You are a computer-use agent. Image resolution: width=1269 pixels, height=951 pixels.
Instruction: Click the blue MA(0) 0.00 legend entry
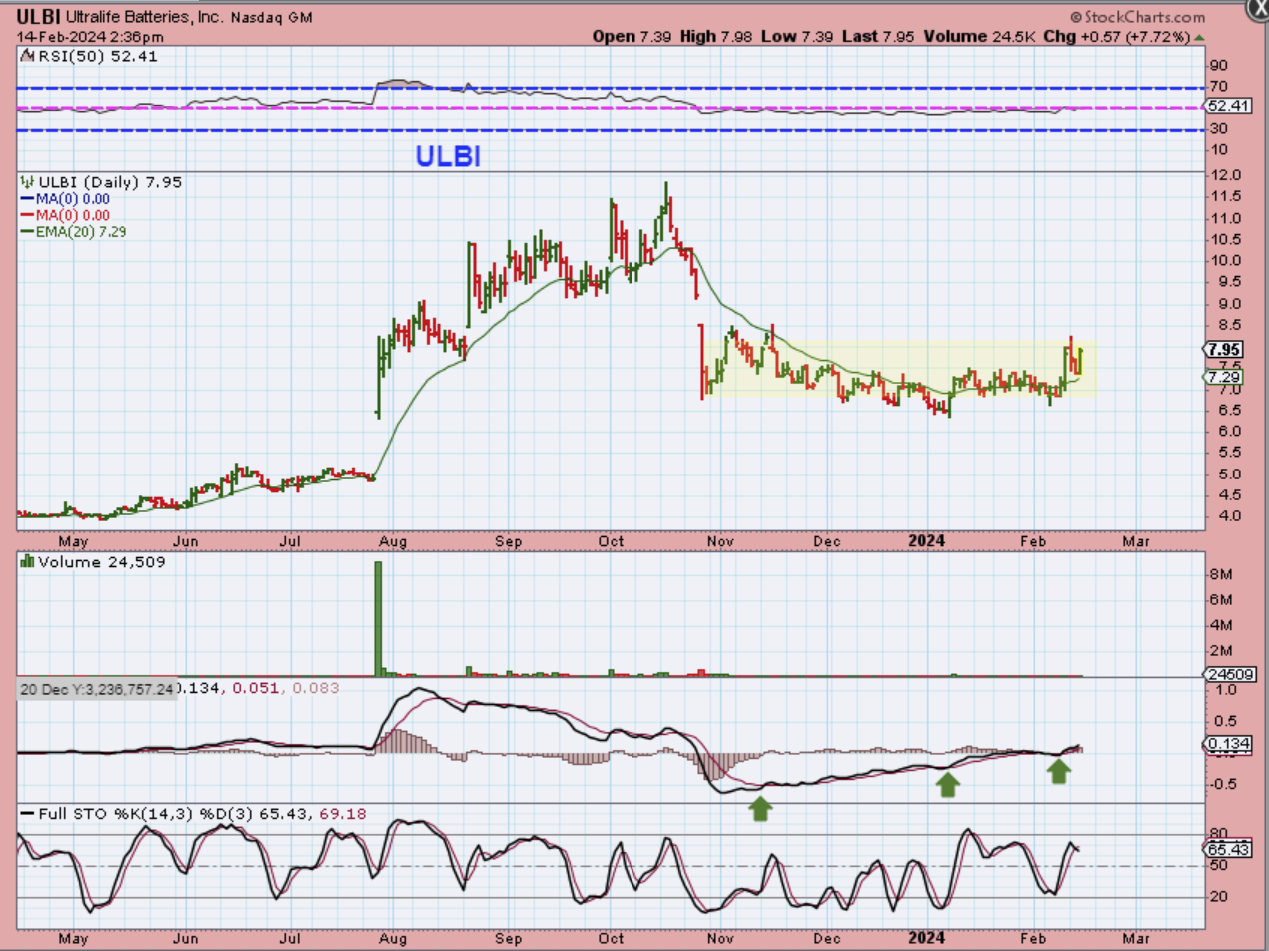click(x=65, y=199)
